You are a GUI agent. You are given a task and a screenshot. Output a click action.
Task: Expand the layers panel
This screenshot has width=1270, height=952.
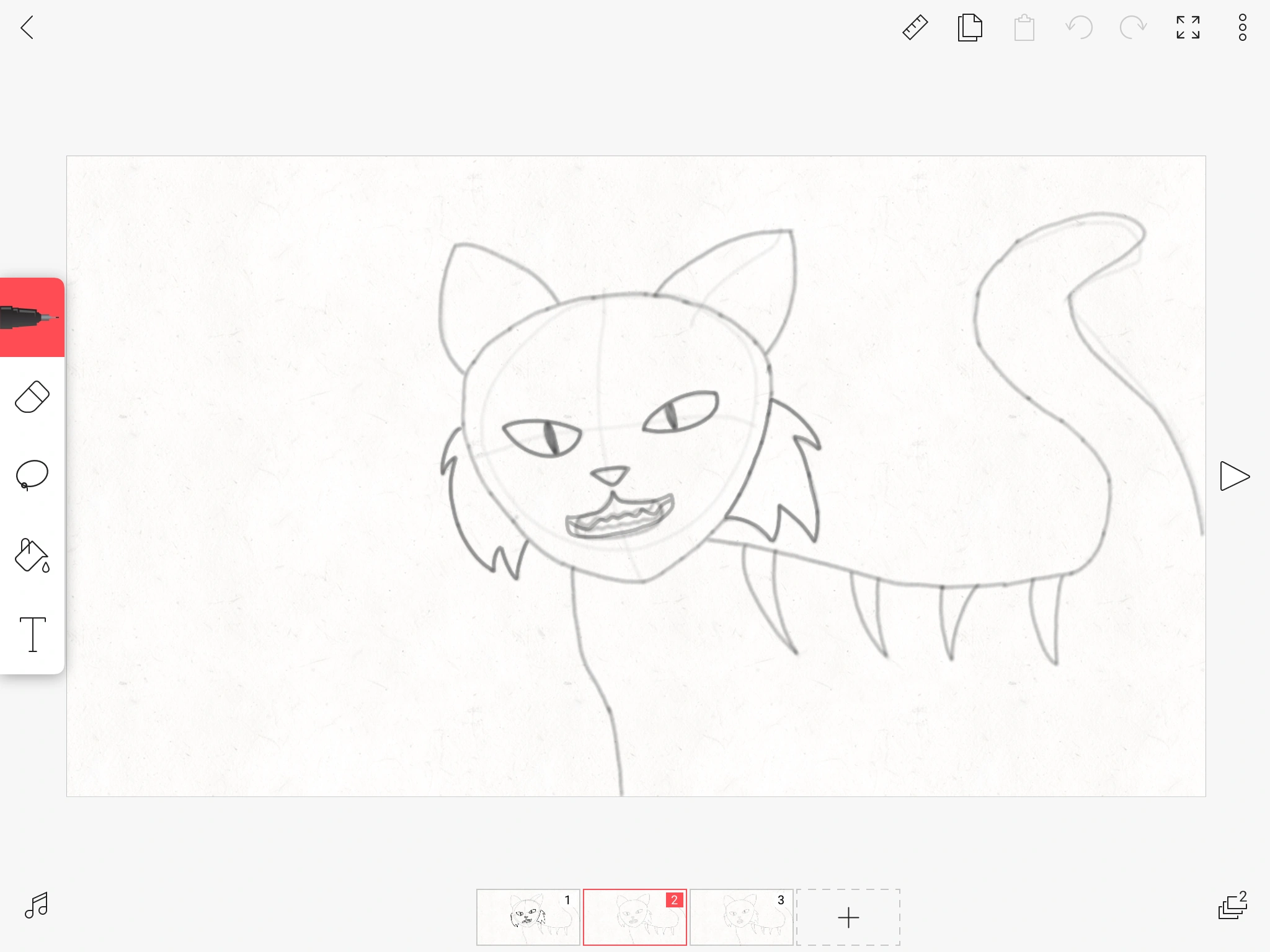click(1232, 906)
